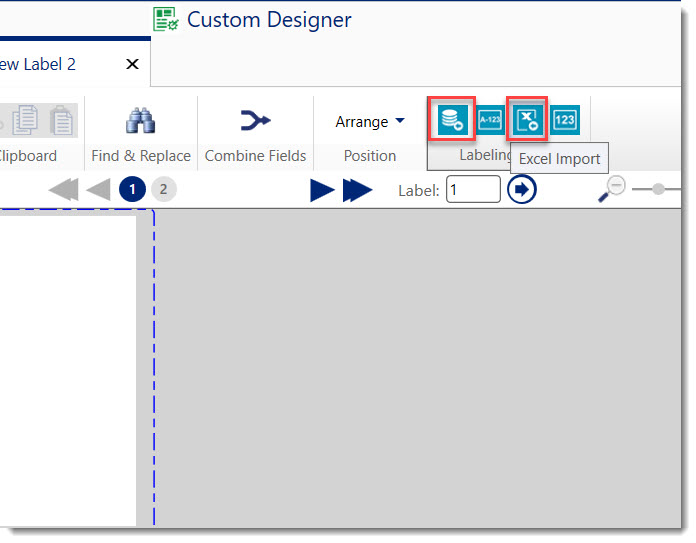Close the New Label 2 tab
Viewport: 696px width, 543px height.
pyautogui.click(x=132, y=64)
